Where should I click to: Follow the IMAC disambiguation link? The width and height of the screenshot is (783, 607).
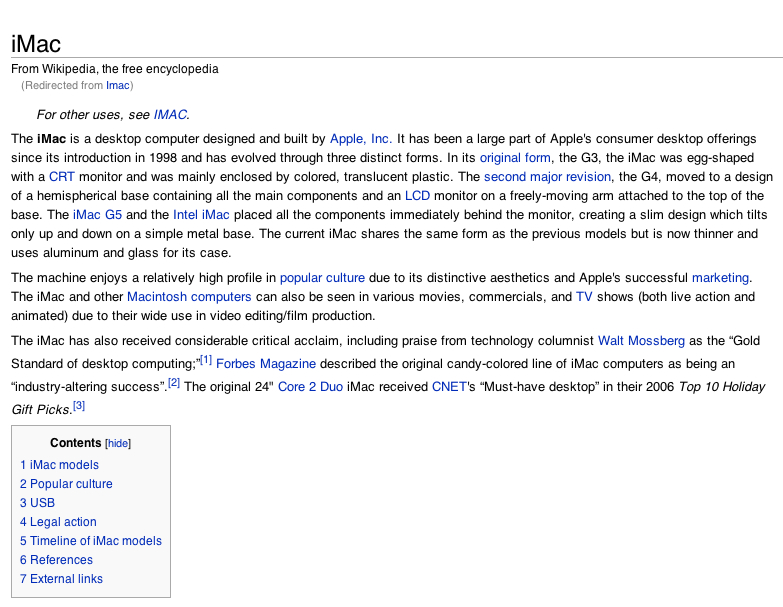(x=170, y=115)
